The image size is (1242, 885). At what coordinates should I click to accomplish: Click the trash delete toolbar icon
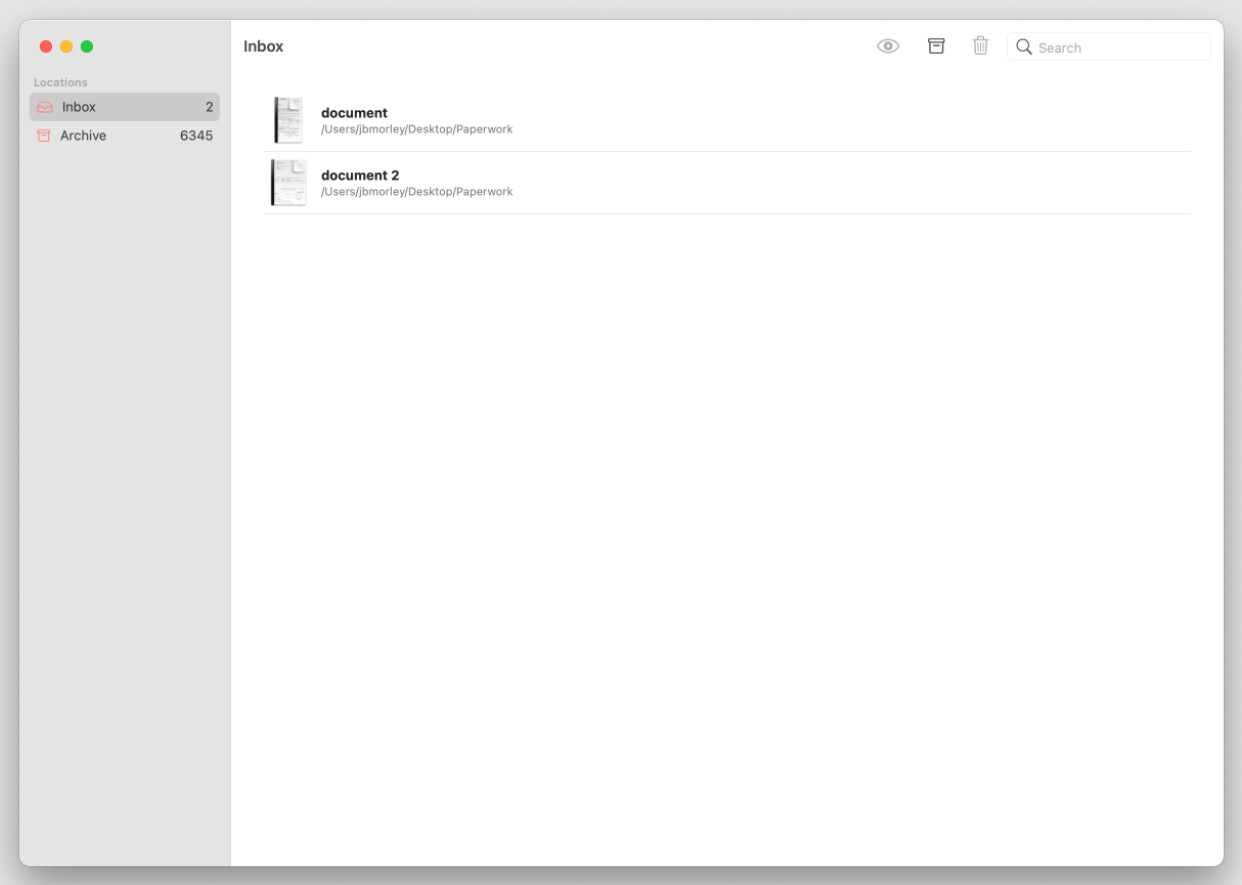[981, 46]
